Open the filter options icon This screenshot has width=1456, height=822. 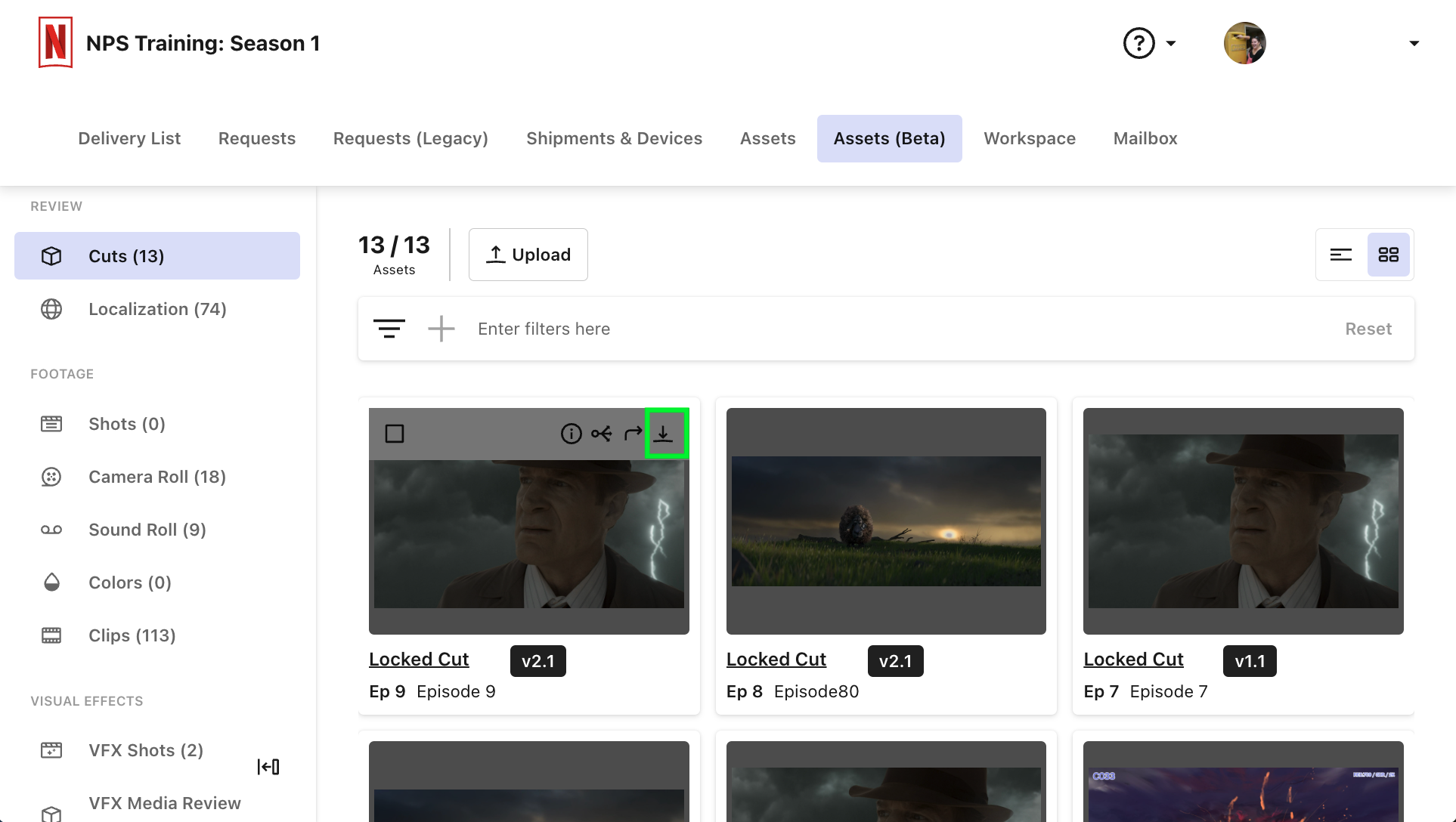click(389, 328)
